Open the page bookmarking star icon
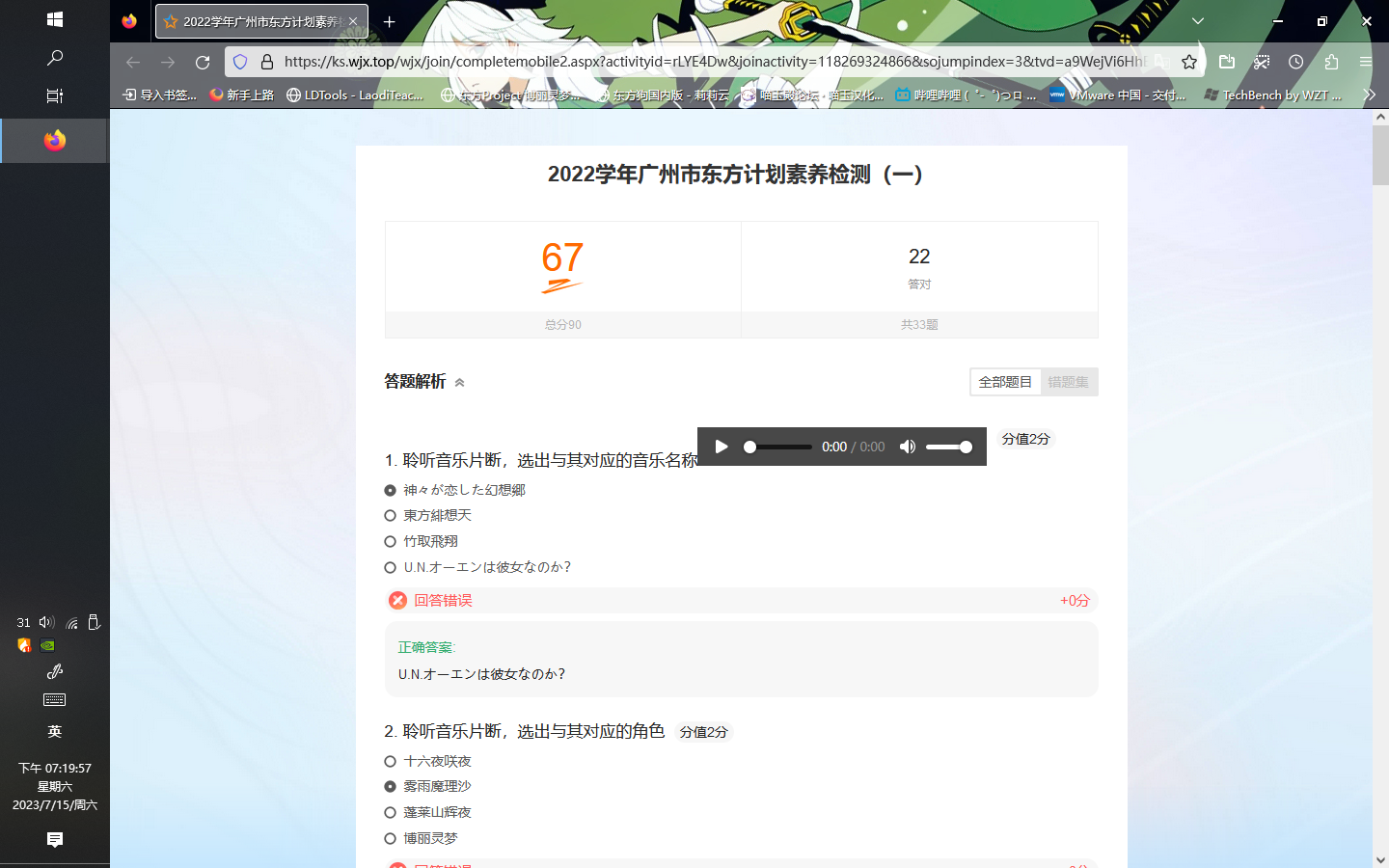Image resolution: width=1389 pixels, height=868 pixels. click(1188, 61)
